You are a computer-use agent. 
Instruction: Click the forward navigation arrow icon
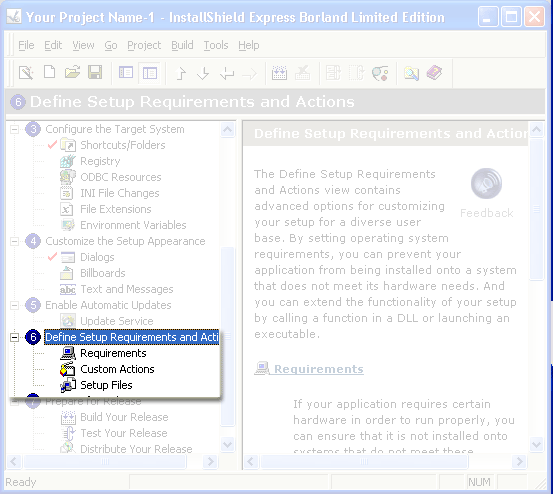[x=250, y=74]
